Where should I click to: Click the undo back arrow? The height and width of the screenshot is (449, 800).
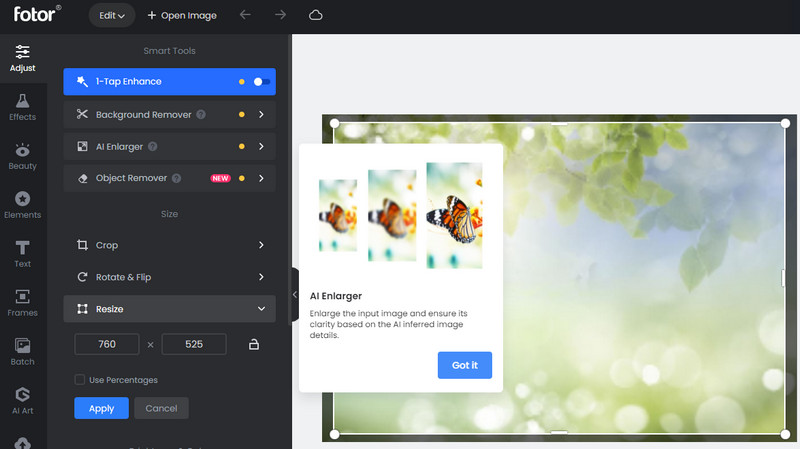pos(246,16)
